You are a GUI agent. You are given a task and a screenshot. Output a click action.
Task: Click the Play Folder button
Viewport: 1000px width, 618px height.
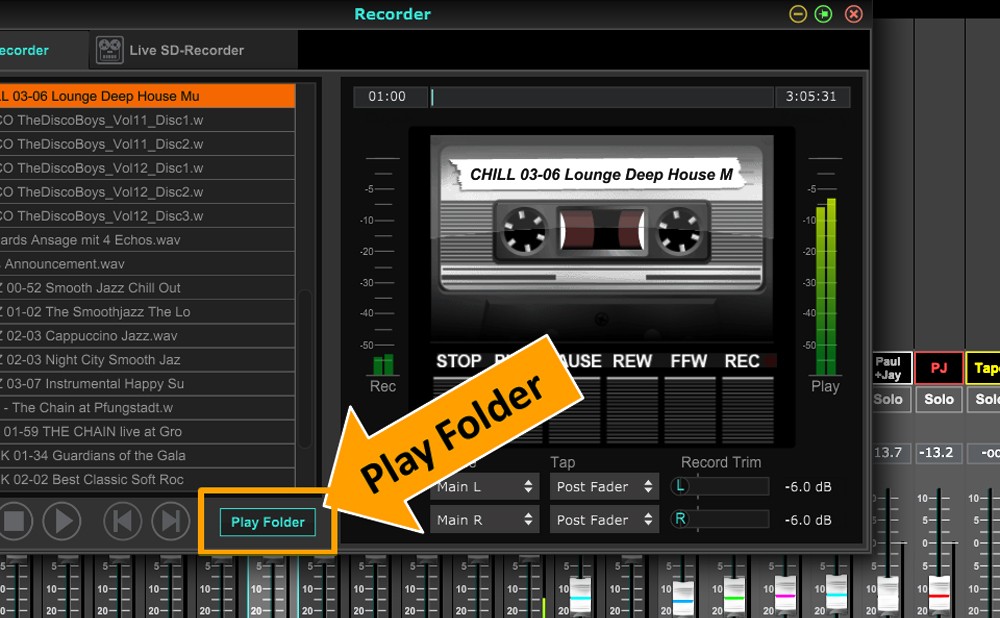point(268,522)
